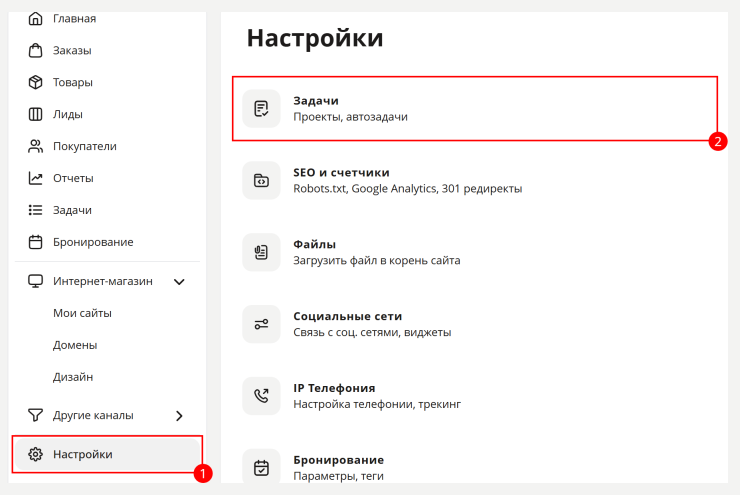Click the Покупатели people icon
The width and height of the screenshot is (740, 495).
(35, 146)
